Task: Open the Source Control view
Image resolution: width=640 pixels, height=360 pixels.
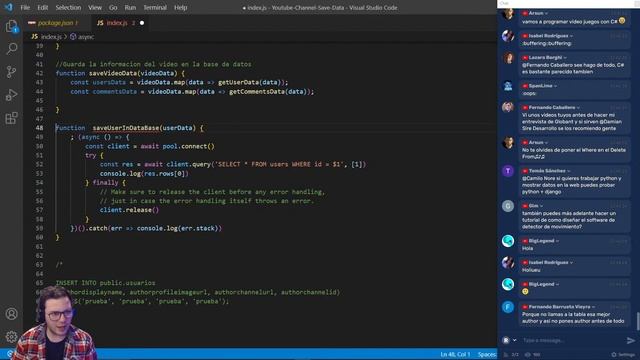Action: pyautogui.click(x=11, y=72)
